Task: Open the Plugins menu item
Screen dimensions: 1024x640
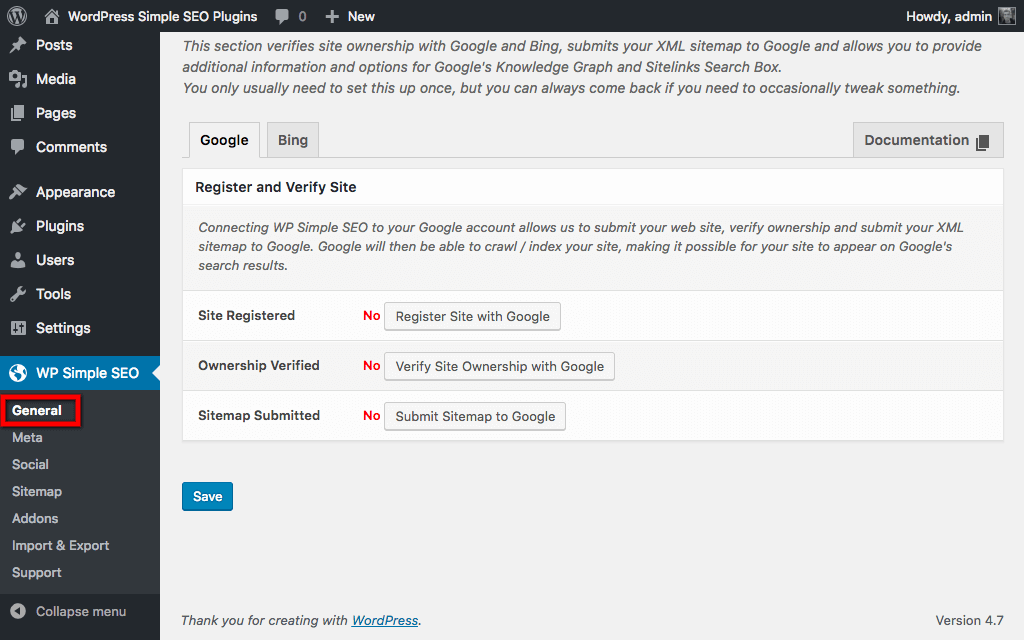Action: [x=60, y=226]
